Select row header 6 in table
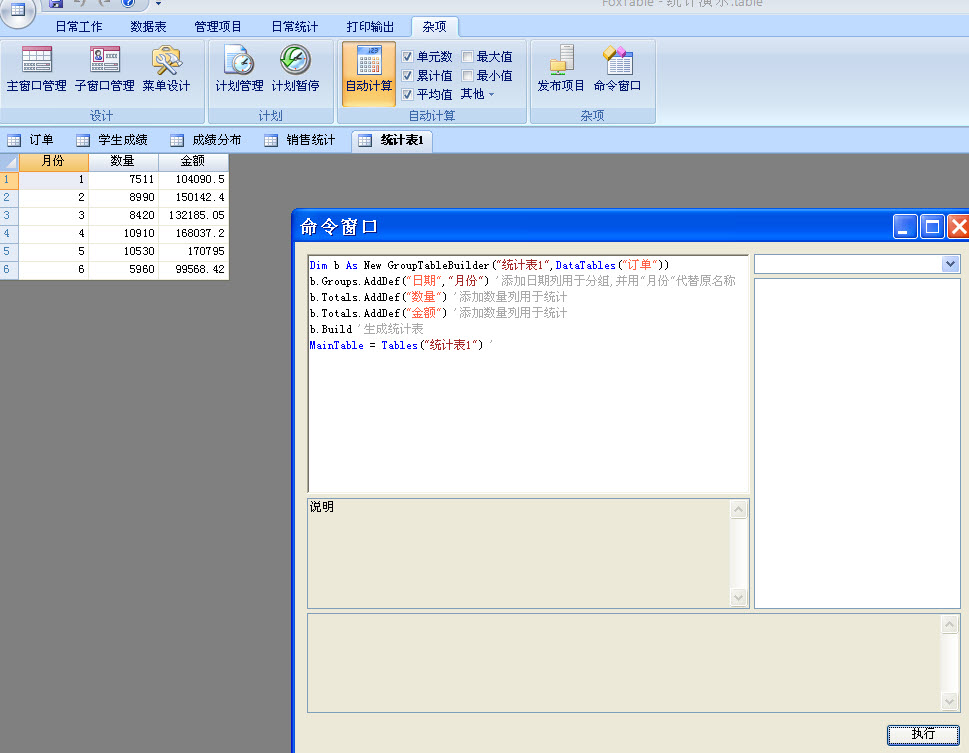 pyautogui.click(x=9, y=270)
